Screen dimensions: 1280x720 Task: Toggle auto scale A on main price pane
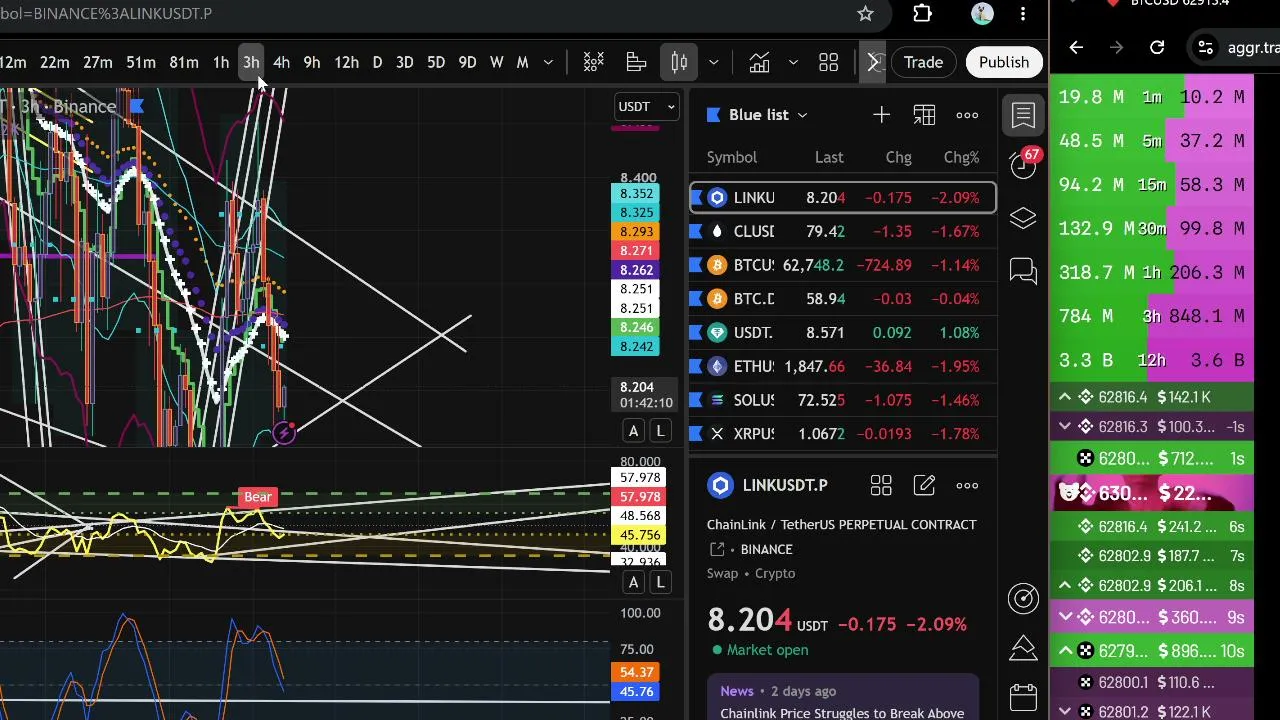point(633,431)
